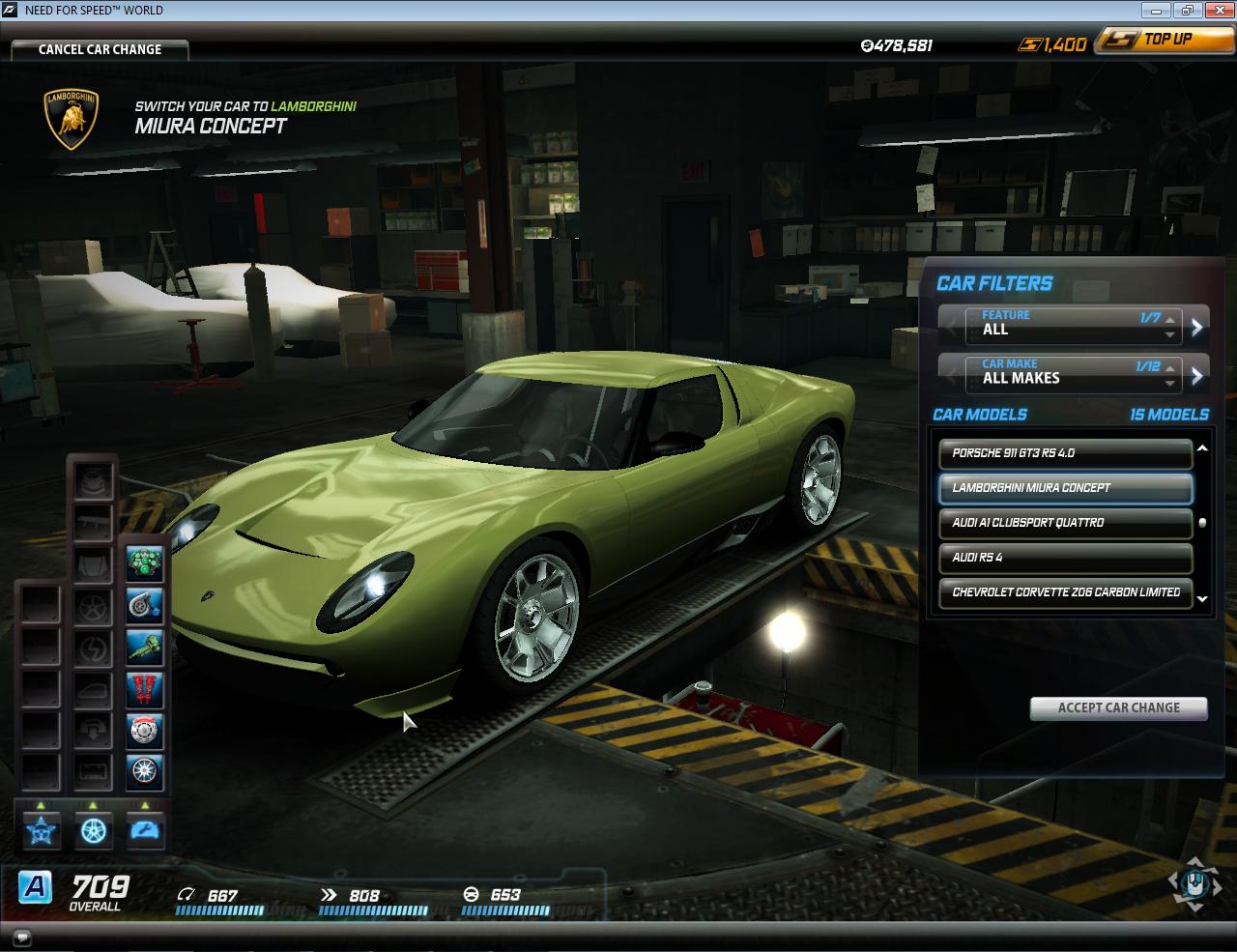
Task: Select Lamborghini Miura Concept model
Action: 1065,488
